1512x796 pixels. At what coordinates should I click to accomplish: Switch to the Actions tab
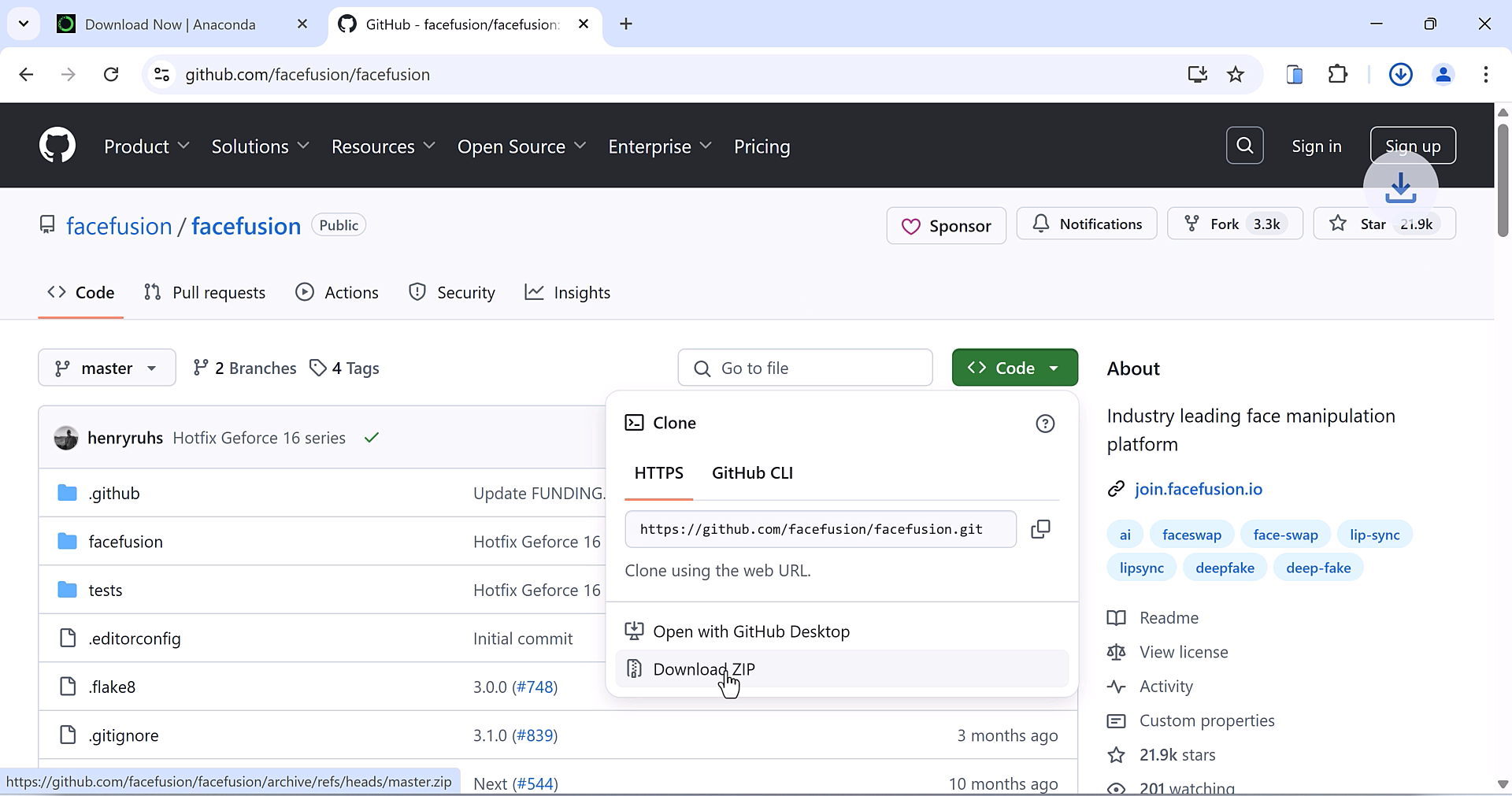click(337, 293)
